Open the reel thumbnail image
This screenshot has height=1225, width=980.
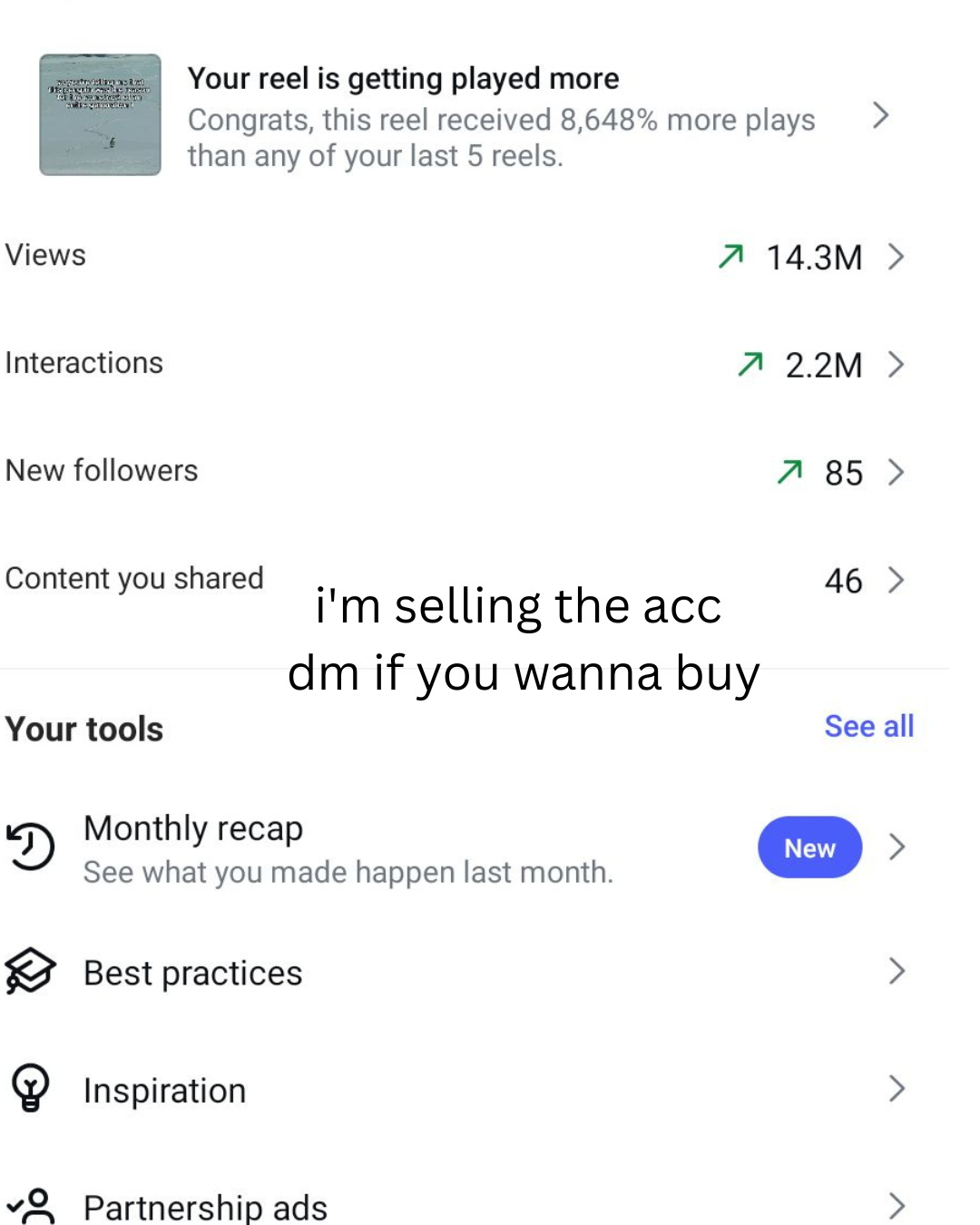100,114
